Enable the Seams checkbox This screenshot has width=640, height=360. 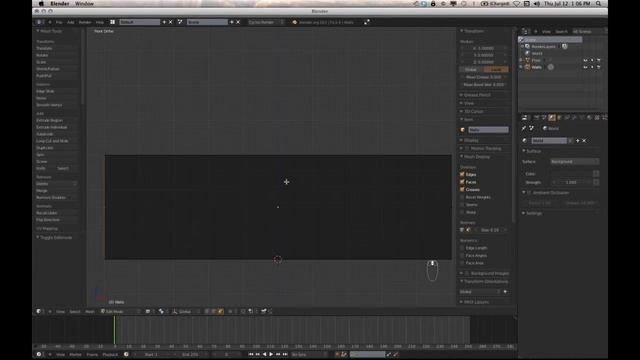point(462,205)
